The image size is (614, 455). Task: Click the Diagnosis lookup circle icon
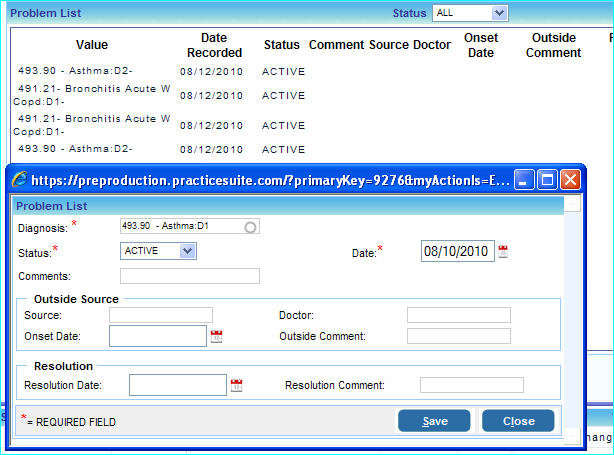[x=250, y=227]
